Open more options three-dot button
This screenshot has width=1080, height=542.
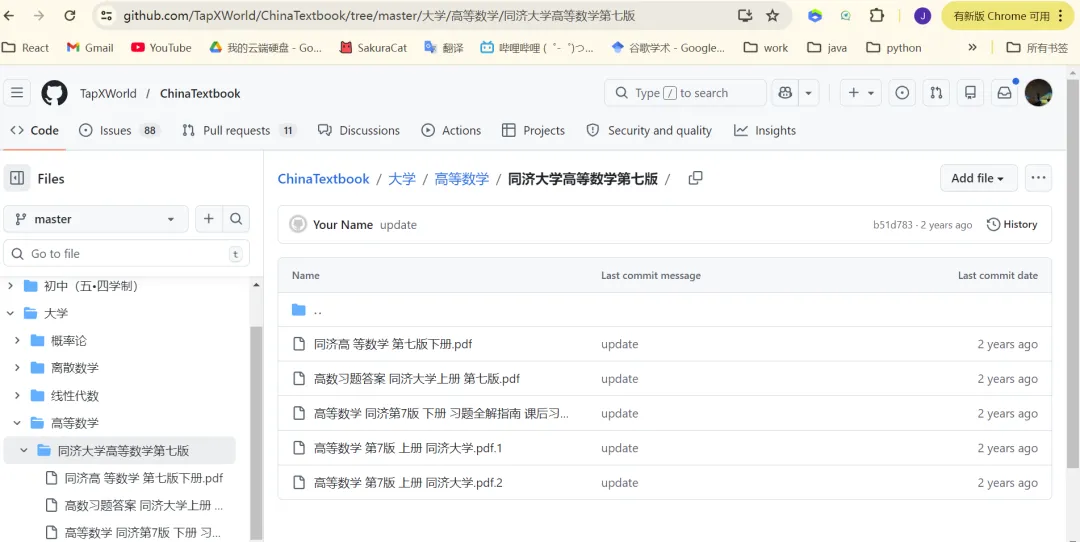point(1039,178)
